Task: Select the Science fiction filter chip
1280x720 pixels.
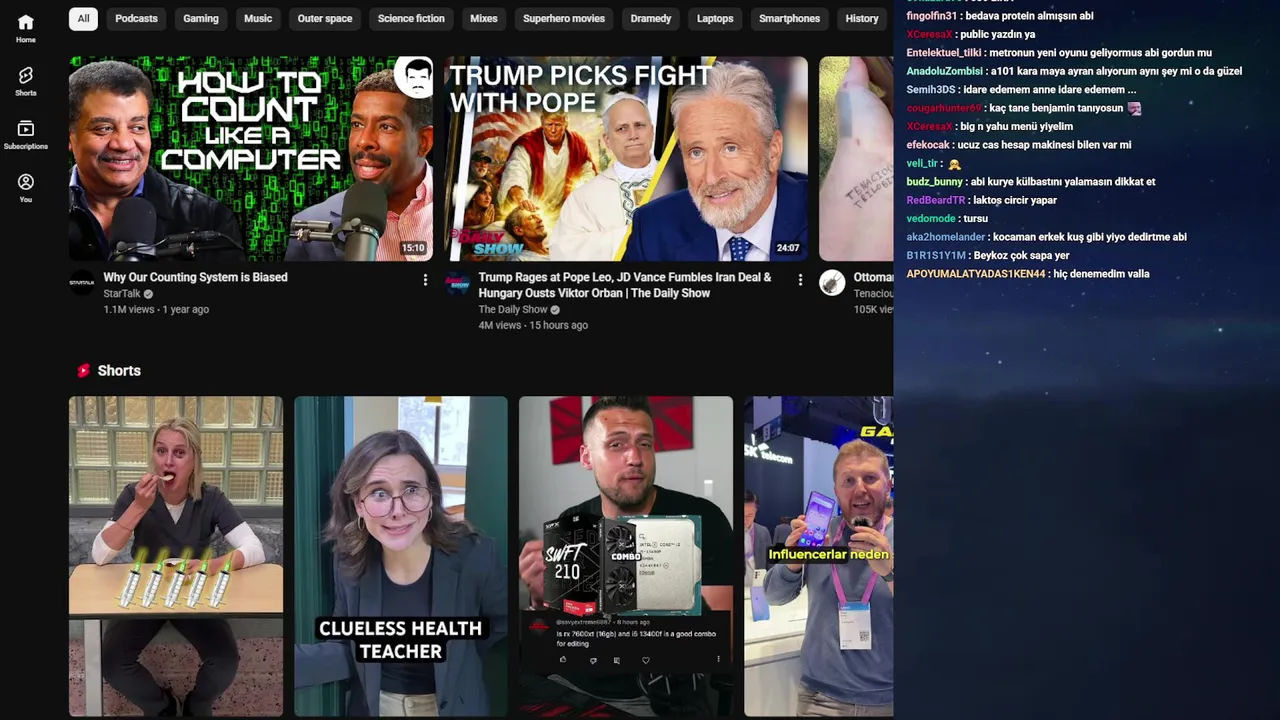Action: 411,18
